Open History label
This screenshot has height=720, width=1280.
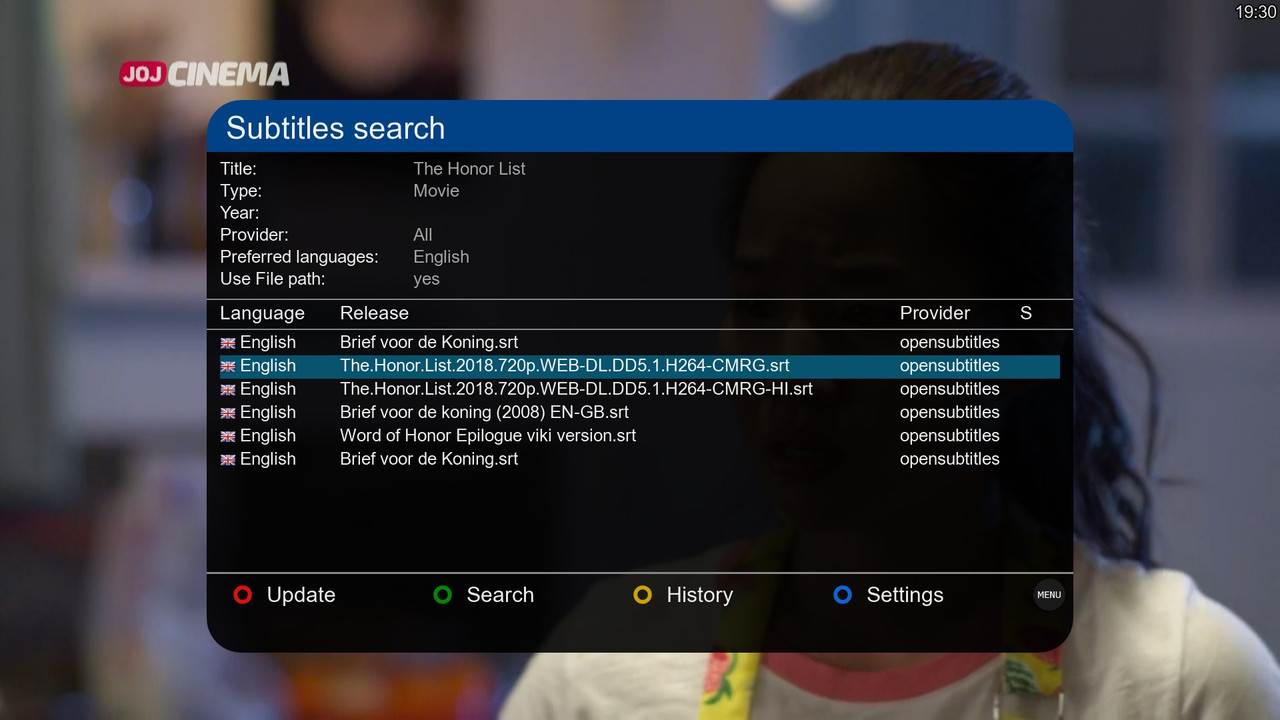tap(700, 595)
